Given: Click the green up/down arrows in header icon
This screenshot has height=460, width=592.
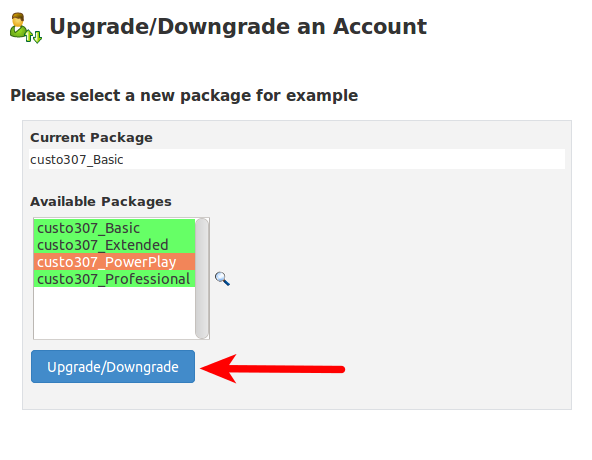Looking at the screenshot, I should pyautogui.click(x=34, y=37).
